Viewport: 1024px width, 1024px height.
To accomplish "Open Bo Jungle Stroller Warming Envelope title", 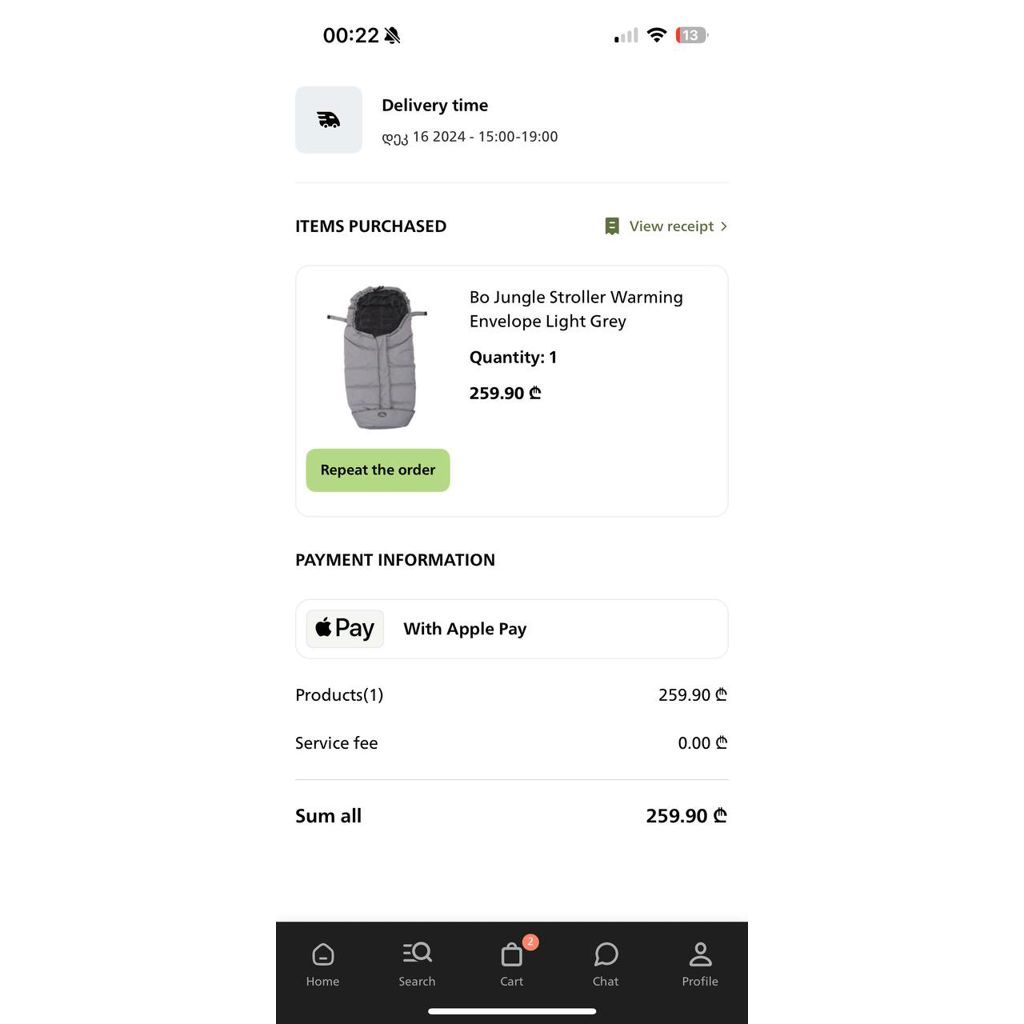I will 576,309.
